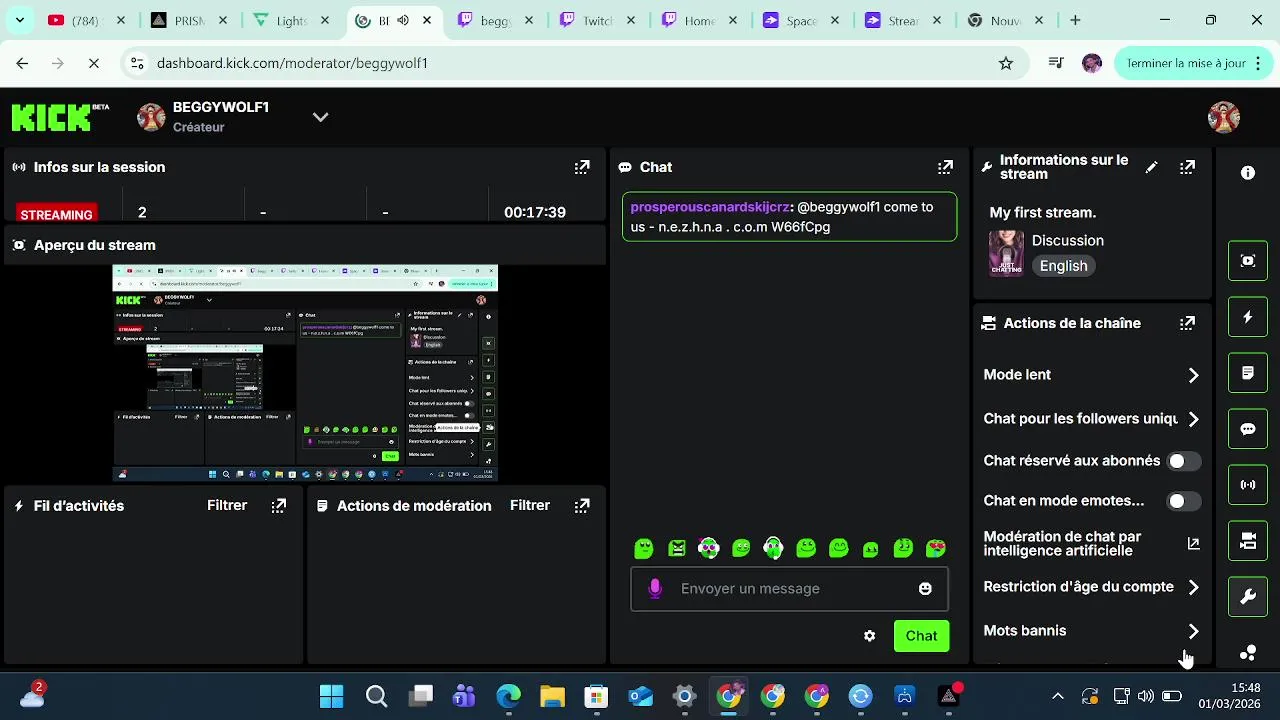Insert the heart-eyes green emote
Screen dimensions: 1280x720
click(x=936, y=548)
